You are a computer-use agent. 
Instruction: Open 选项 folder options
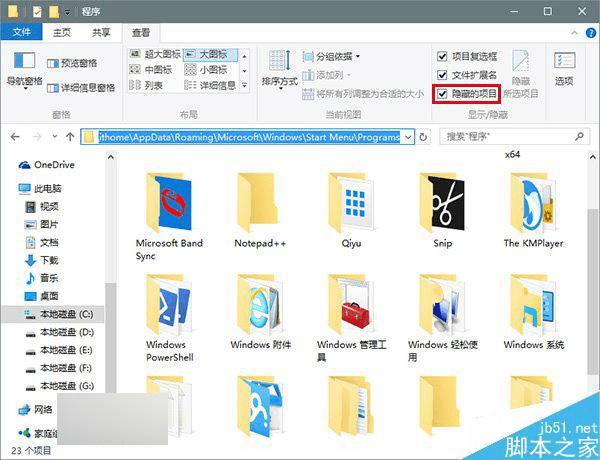point(564,69)
